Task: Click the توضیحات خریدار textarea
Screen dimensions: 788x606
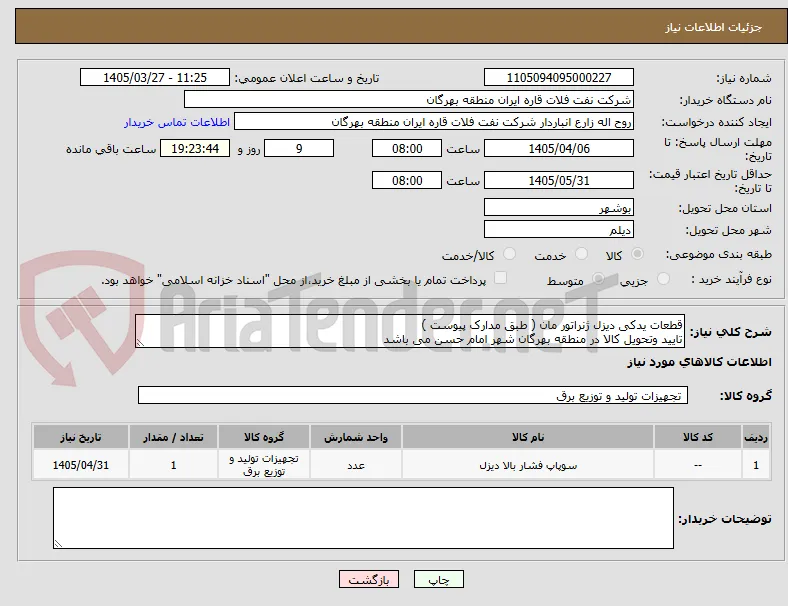Action: pyautogui.click(x=363, y=518)
